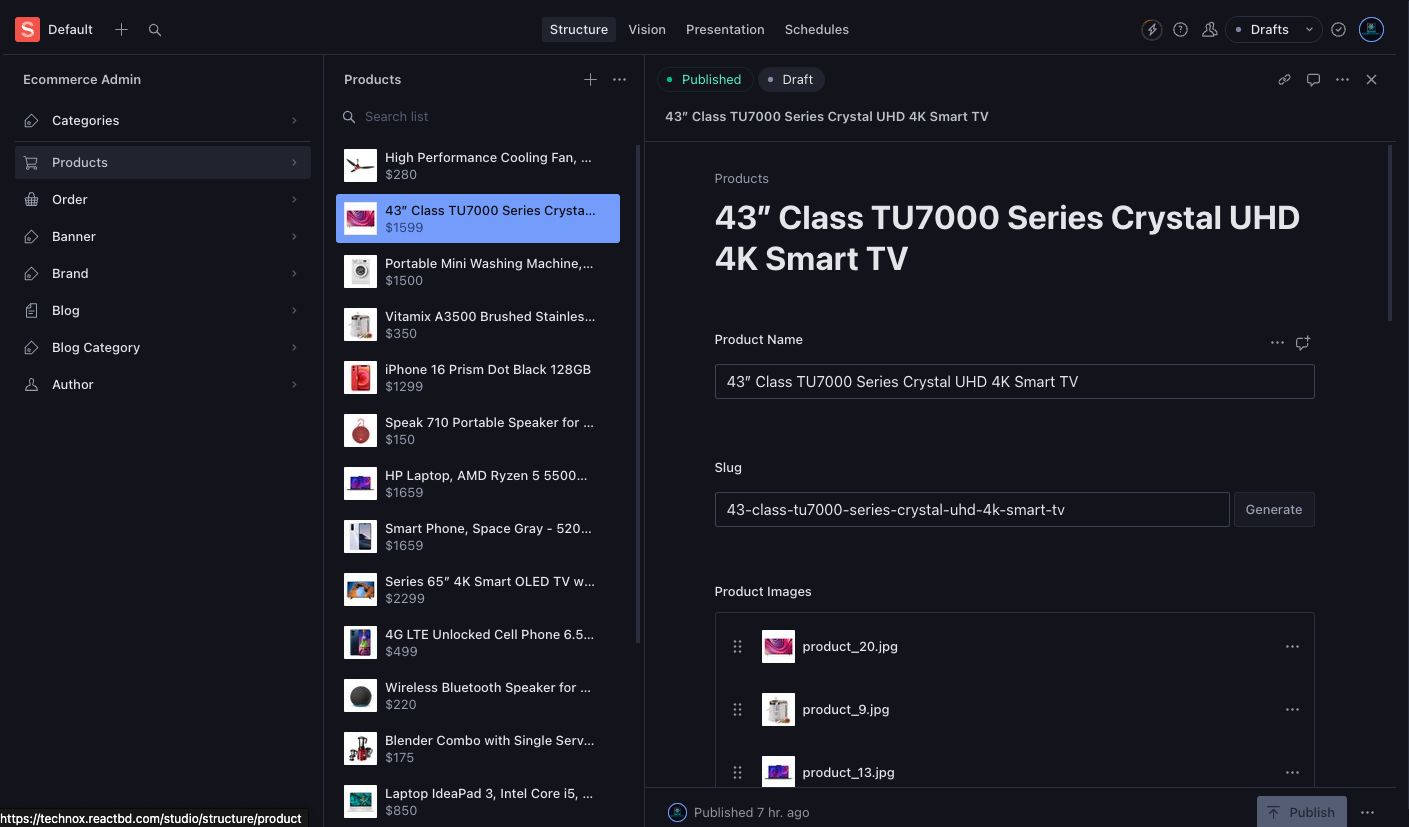Open search with the top magnifier icon

[155, 30]
